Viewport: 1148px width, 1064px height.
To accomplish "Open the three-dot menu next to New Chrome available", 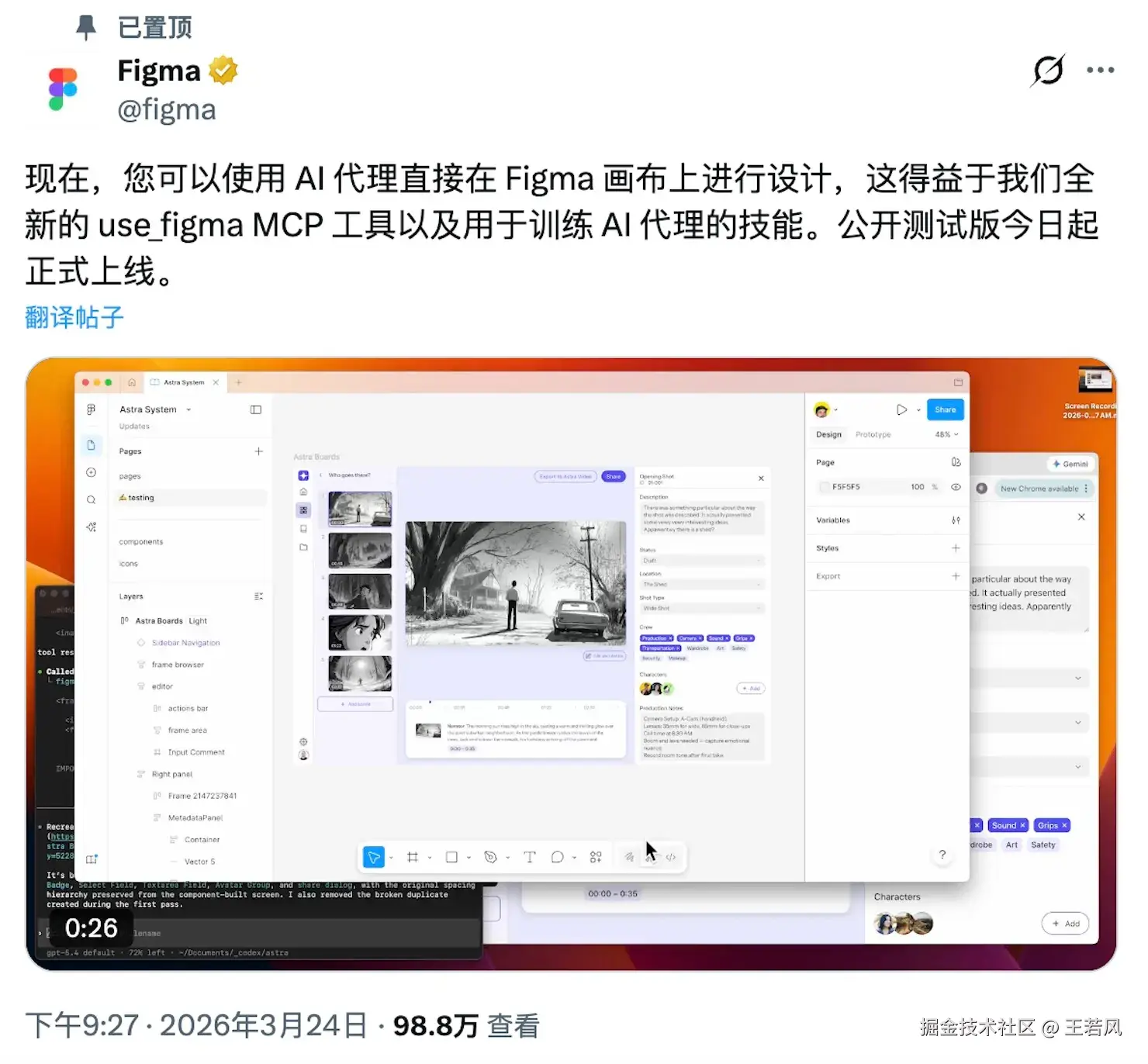I will coord(1086,489).
